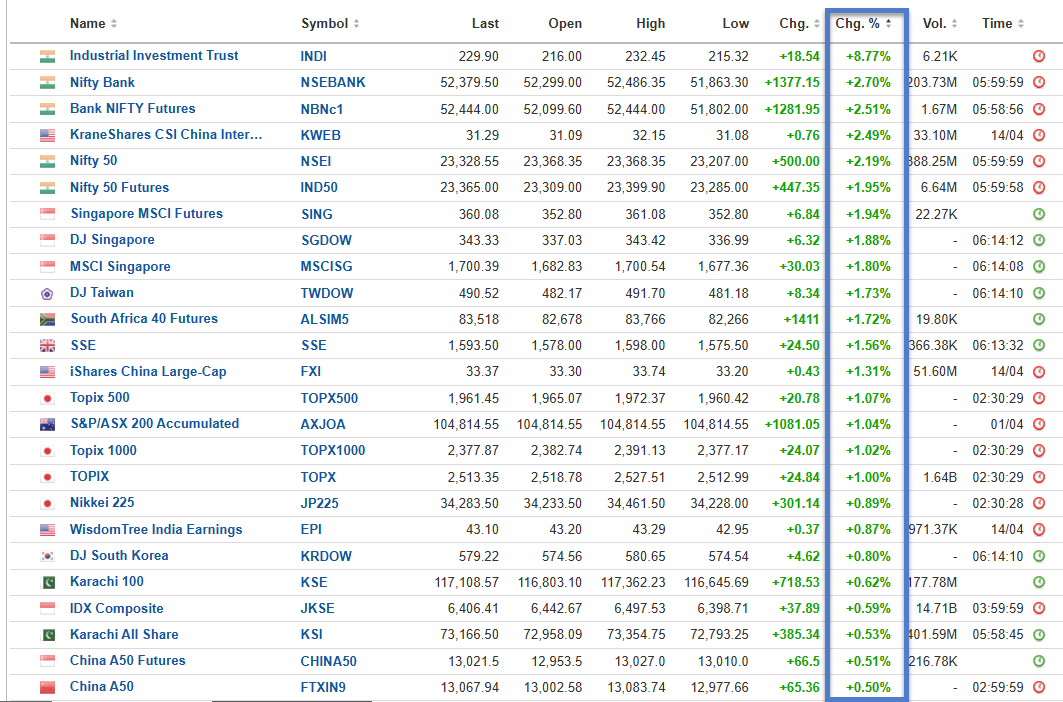Open IDX Composite link

[117, 608]
